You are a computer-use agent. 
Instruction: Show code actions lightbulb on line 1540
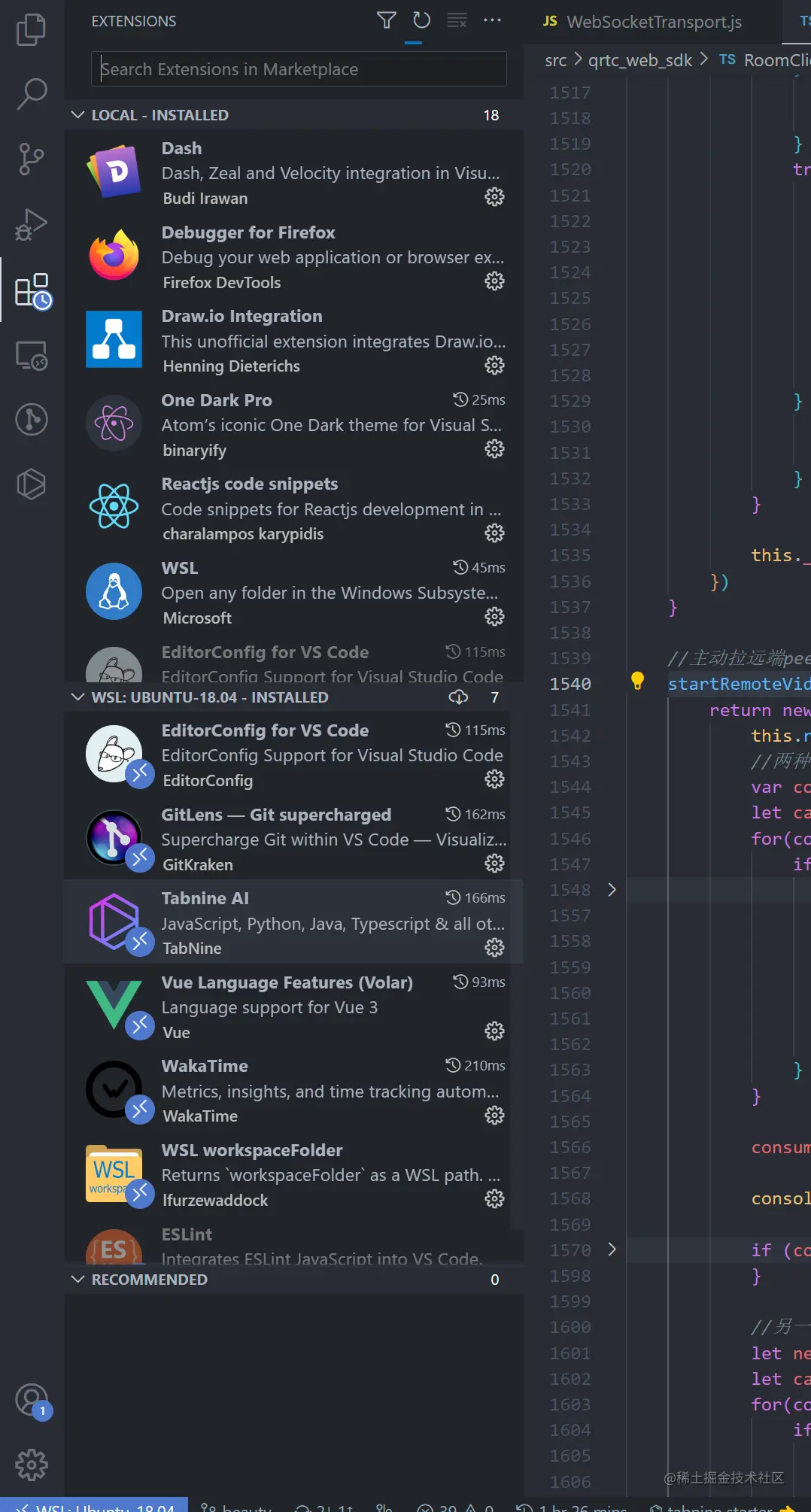637,682
